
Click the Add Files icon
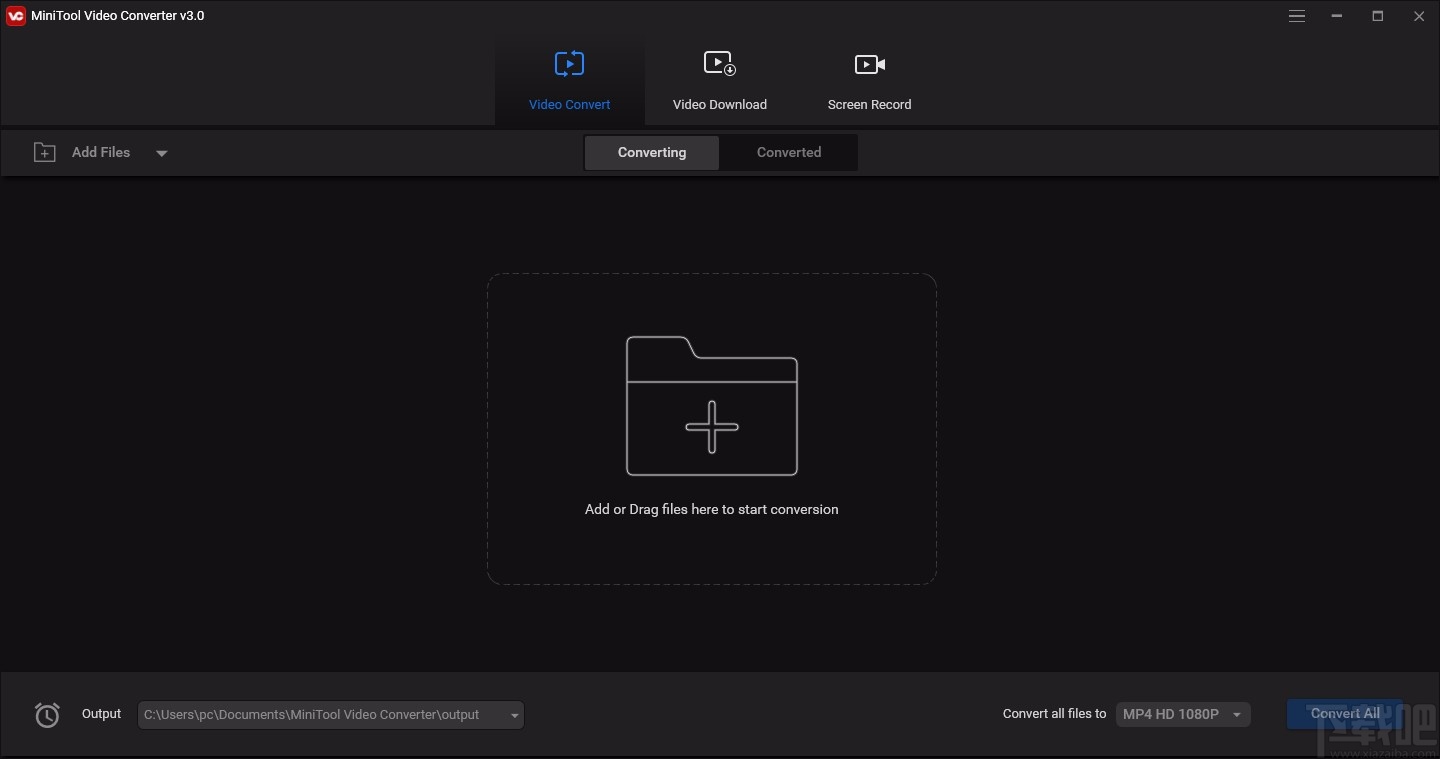pyautogui.click(x=44, y=152)
